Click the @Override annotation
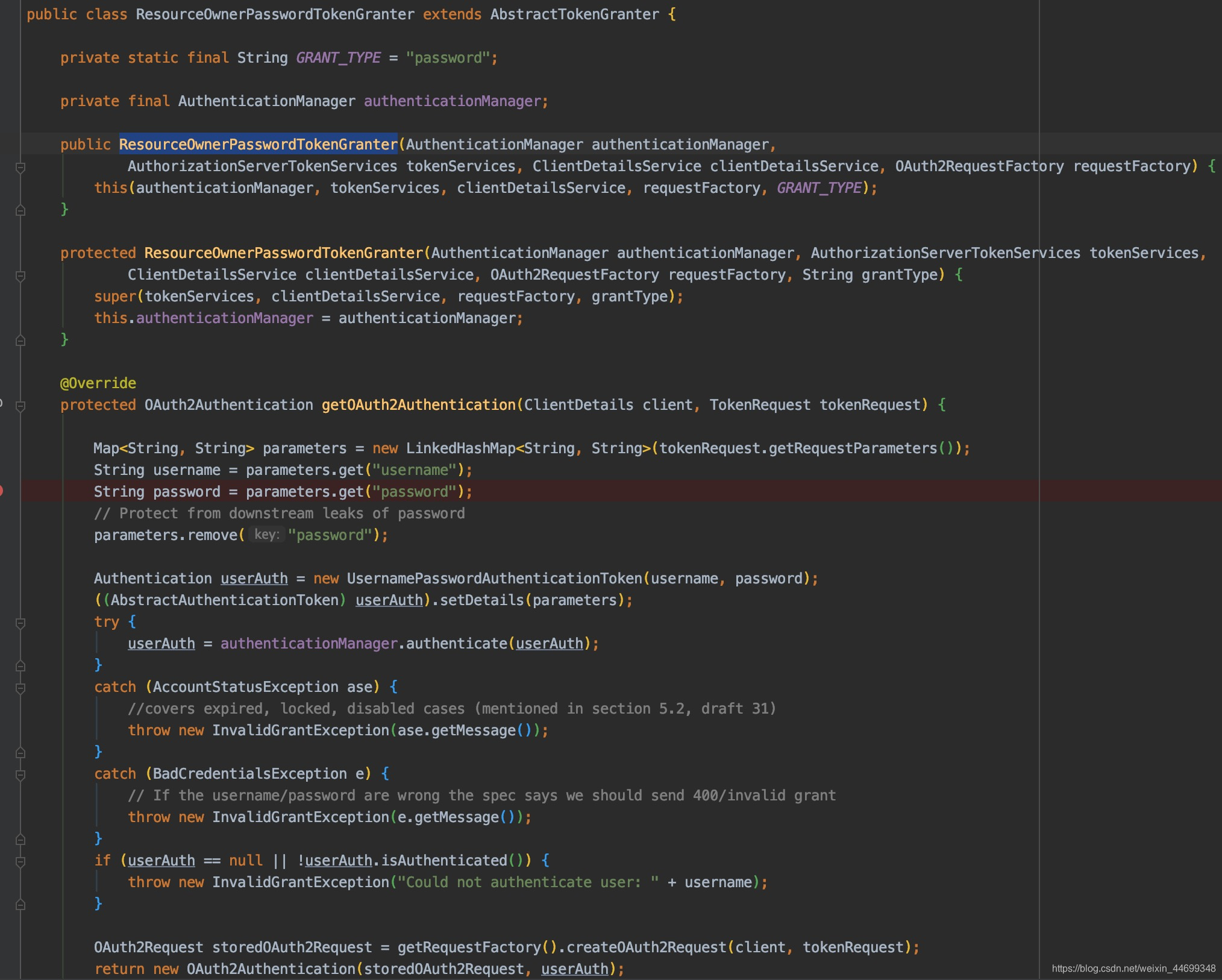The width and height of the screenshot is (1222, 980). [x=98, y=383]
